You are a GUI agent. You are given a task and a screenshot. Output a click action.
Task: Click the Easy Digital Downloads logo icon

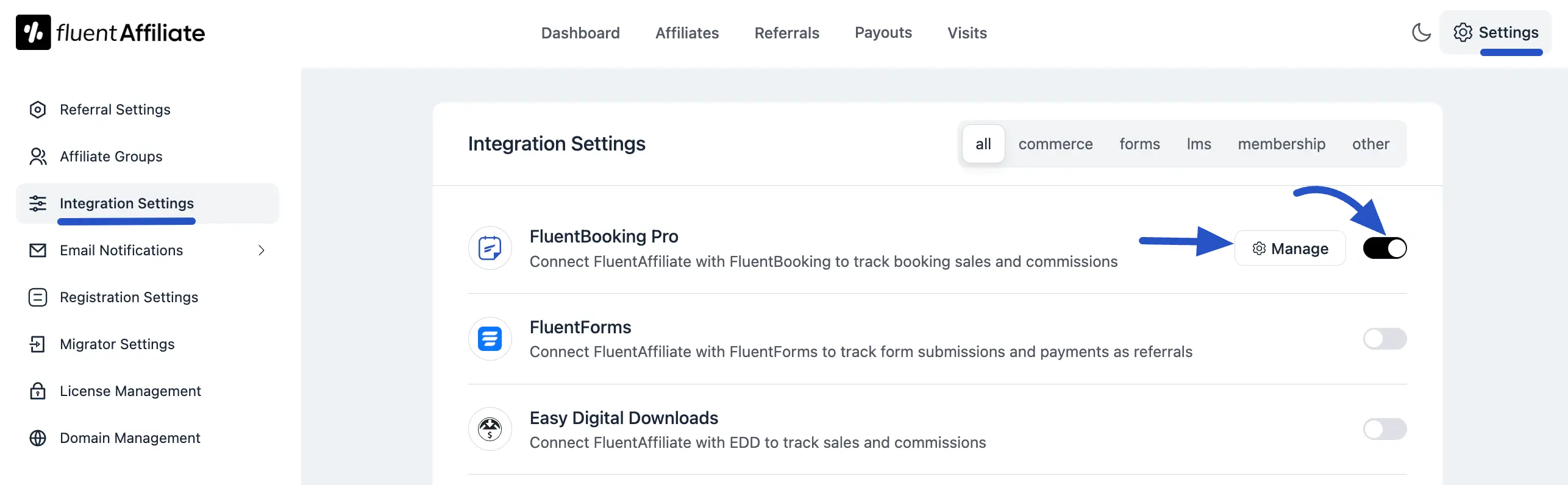[x=490, y=429]
